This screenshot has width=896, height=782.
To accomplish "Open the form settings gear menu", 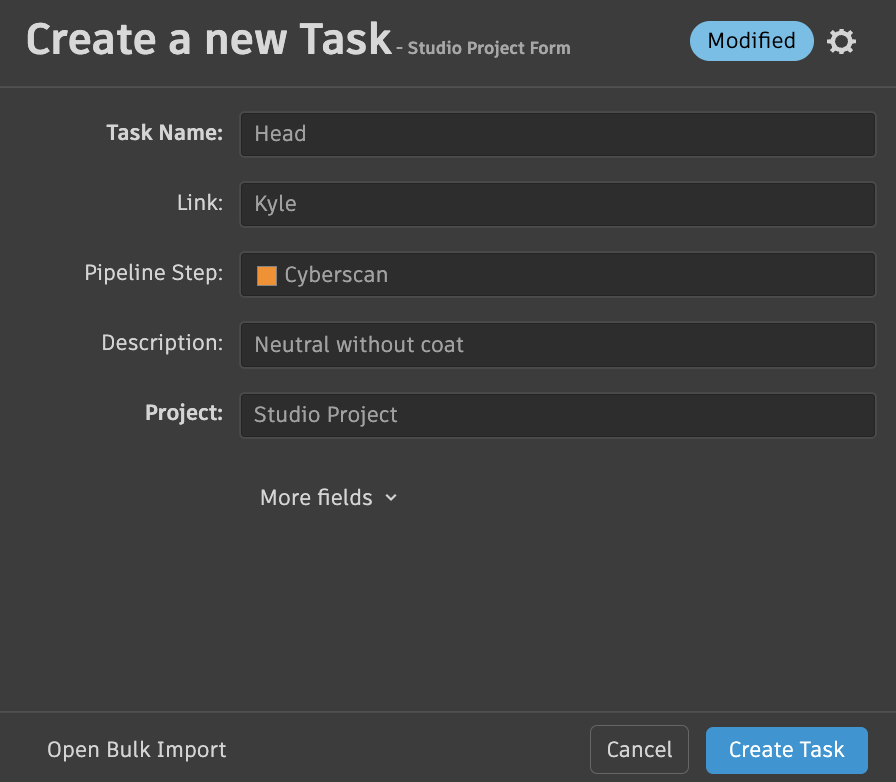I will (842, 42).
